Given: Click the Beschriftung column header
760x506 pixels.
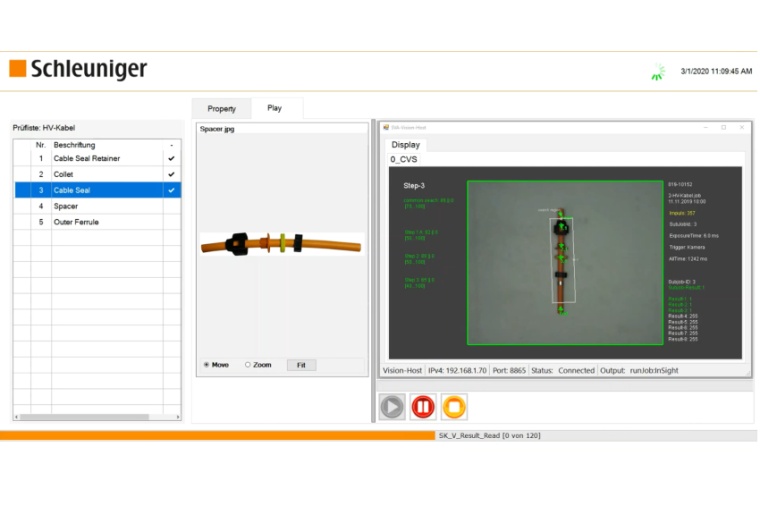Looking at the screenshot, I should pyautogui.click(x=100, y=145).
